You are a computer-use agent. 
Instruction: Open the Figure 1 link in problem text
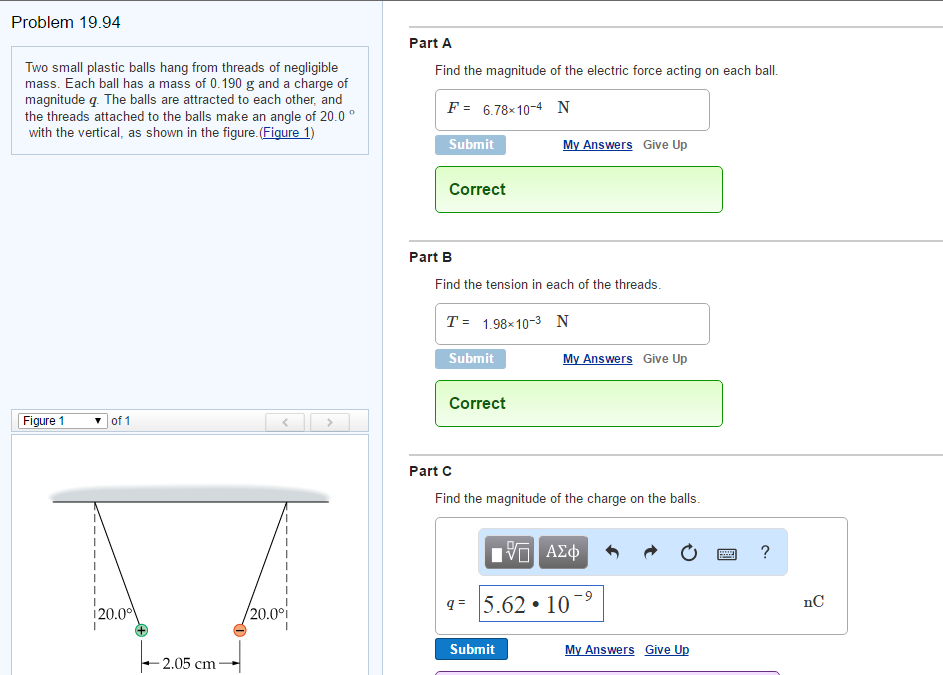tap(286, 132)
